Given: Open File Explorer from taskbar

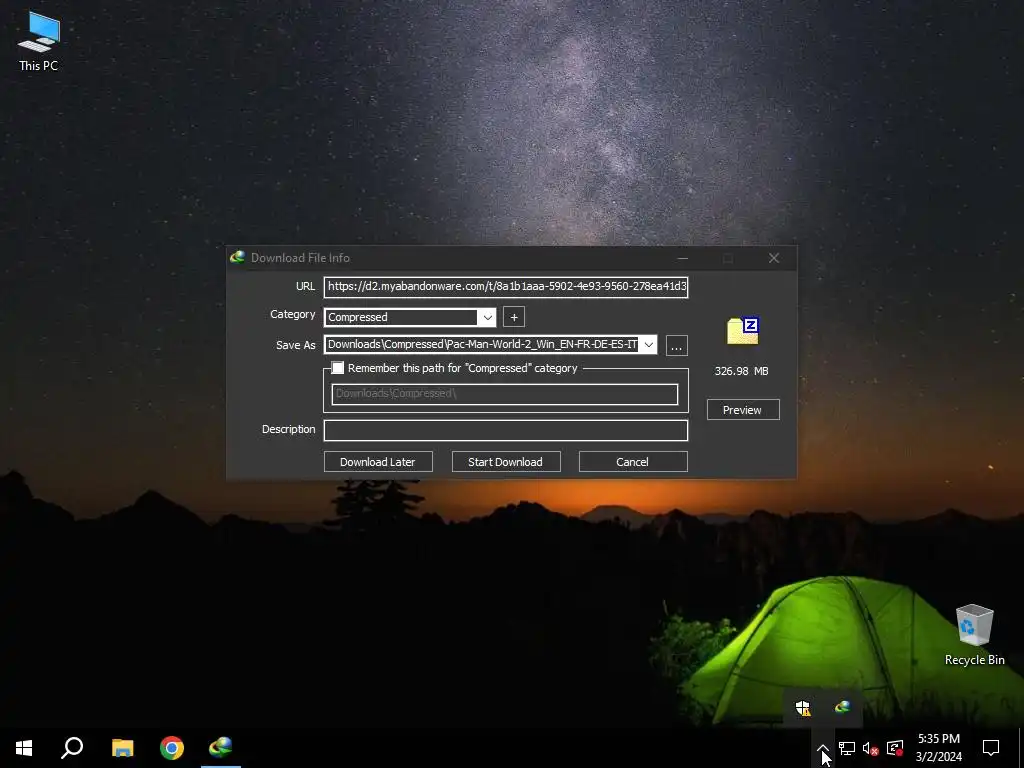Looking at the screenshot, I should 122,748.
